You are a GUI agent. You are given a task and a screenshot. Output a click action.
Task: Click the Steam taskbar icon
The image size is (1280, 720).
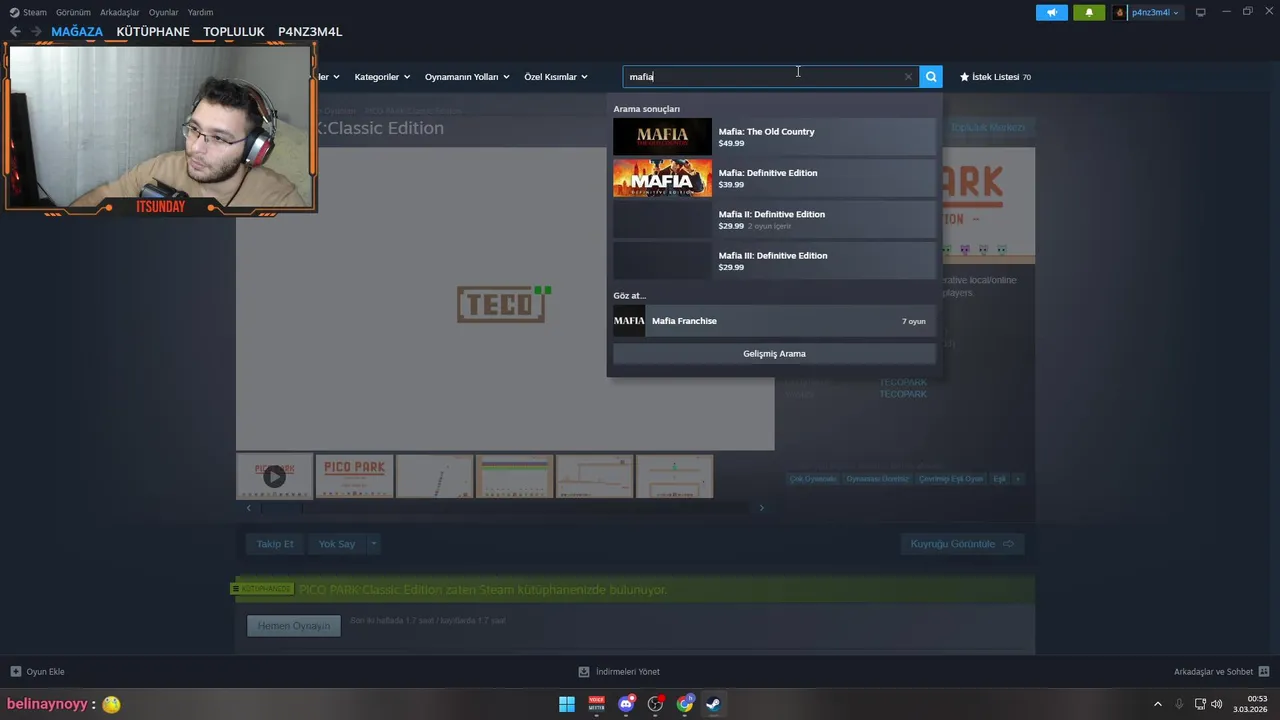point(713,704)
